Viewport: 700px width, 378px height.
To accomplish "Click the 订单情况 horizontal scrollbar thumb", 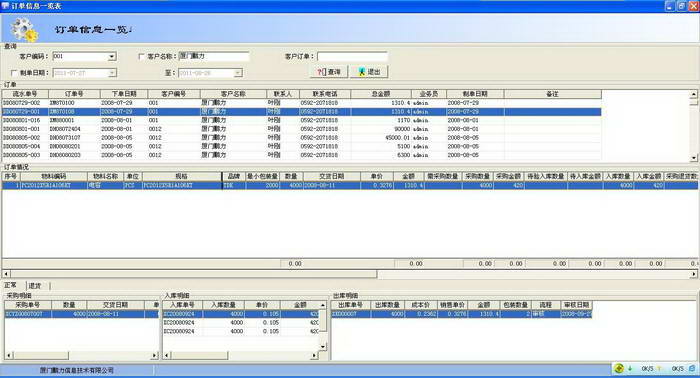I will coord(194,274).
